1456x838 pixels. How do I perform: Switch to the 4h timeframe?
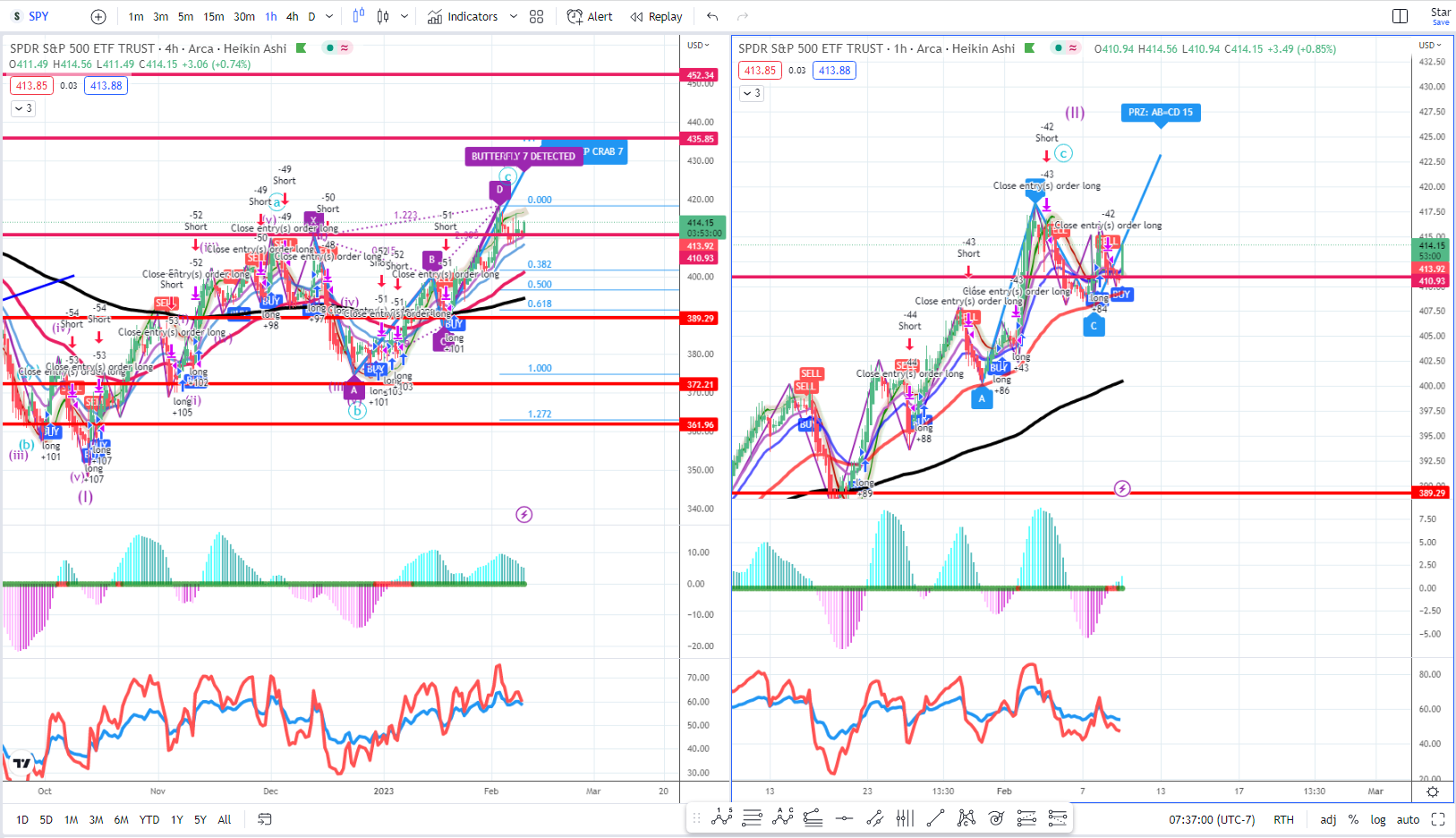pyautogui.click(x=293, y=16)
